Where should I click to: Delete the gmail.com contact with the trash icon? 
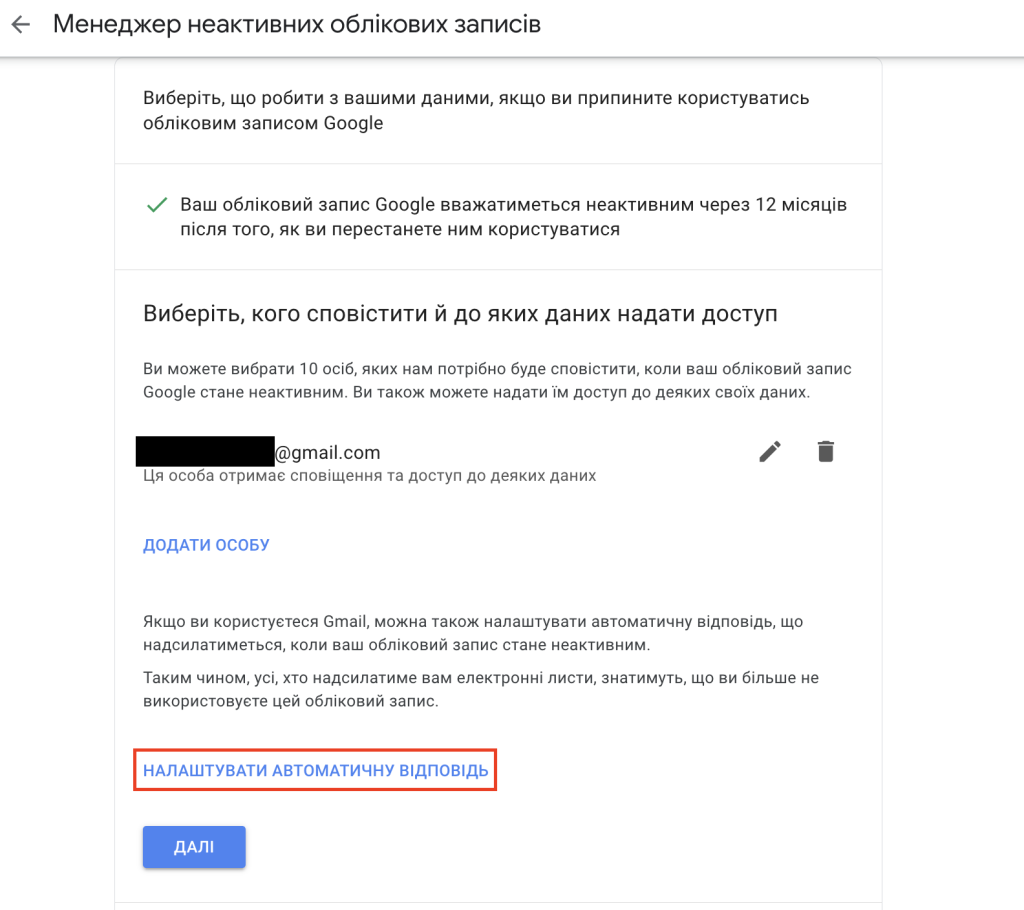(825, 451)
